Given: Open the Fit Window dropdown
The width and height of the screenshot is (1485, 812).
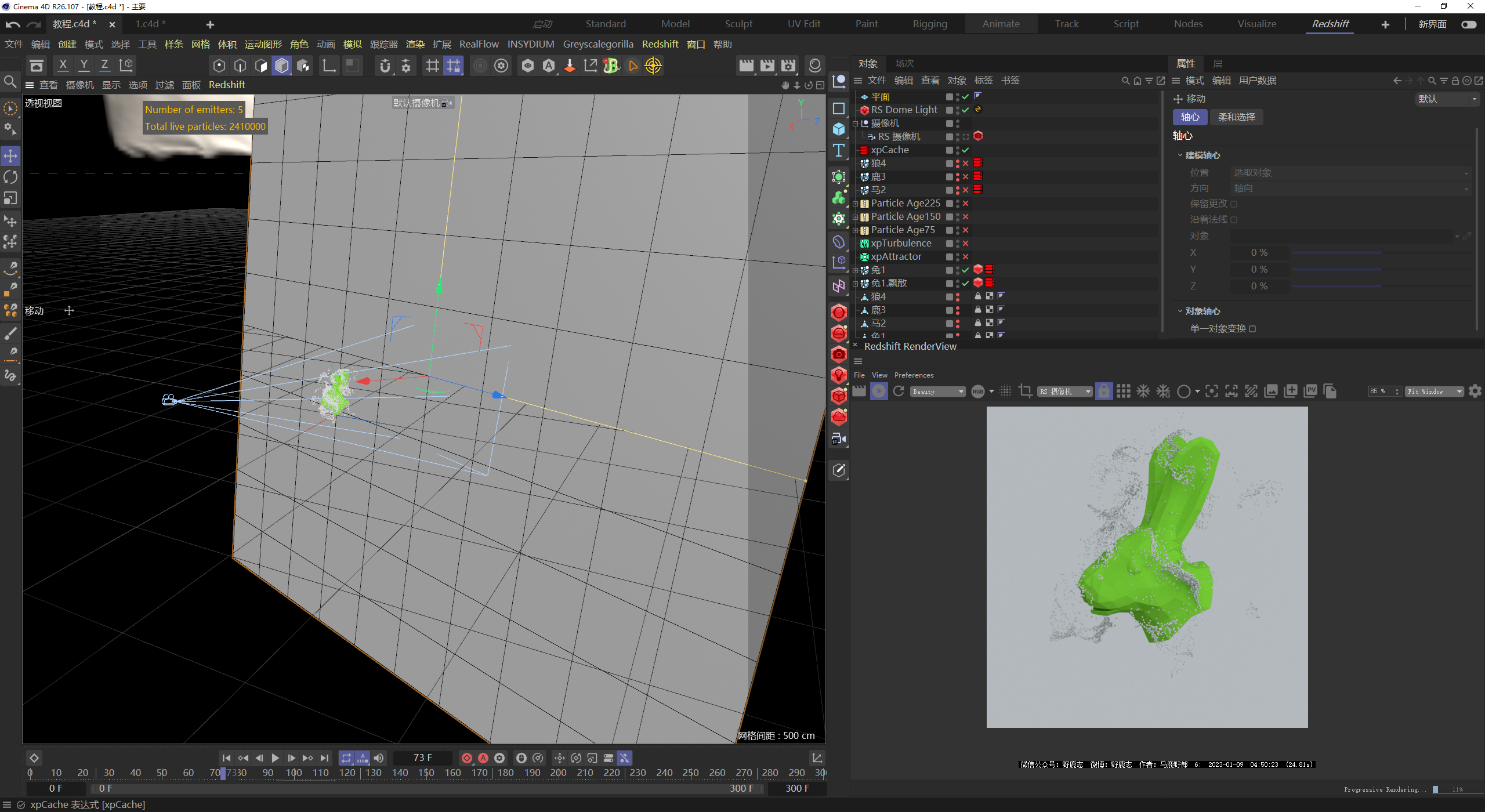Looking at the screenshot, I should coord(1433,391).
